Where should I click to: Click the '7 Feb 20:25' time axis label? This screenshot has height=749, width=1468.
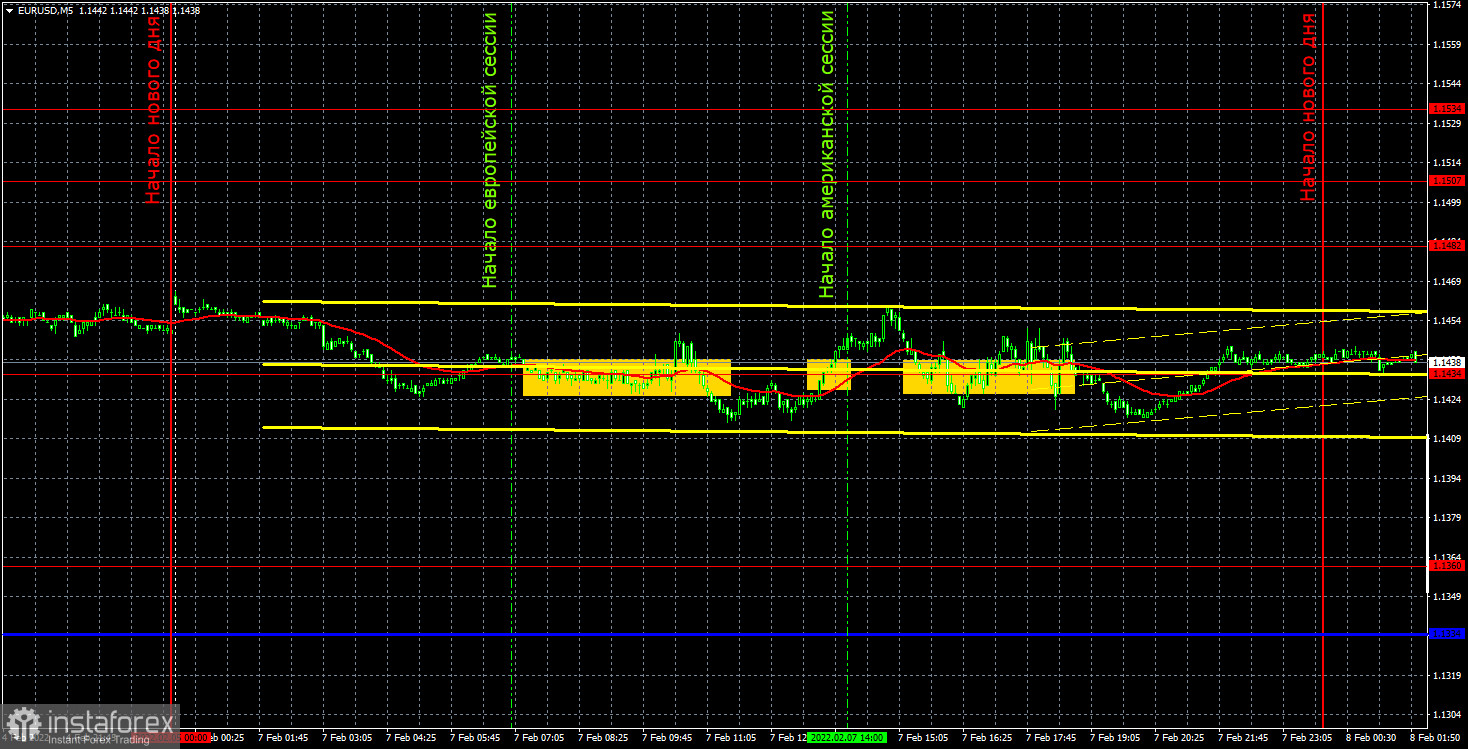tap(1179, 737)
